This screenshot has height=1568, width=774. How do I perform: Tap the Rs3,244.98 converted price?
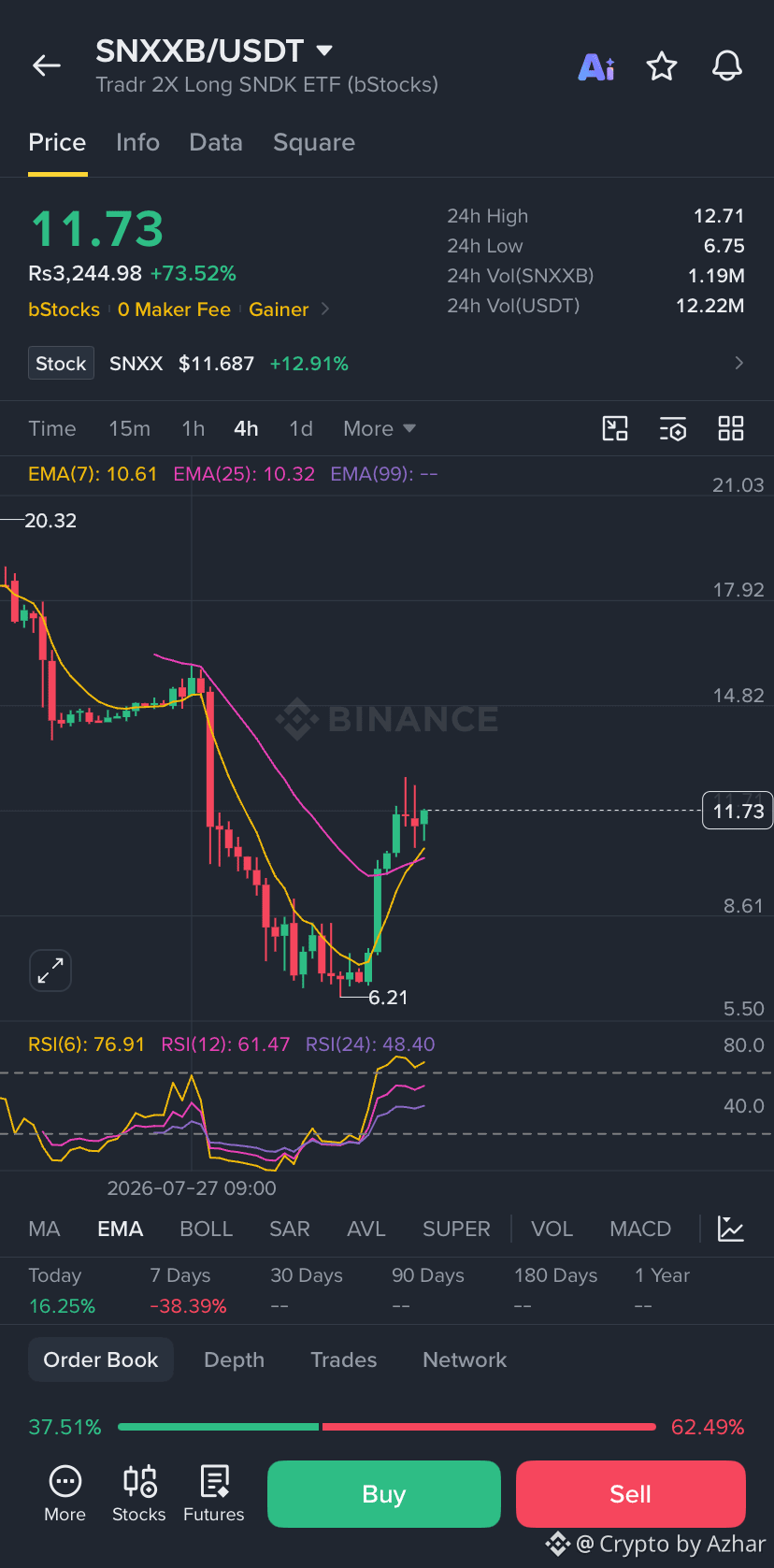[x=85, y=274]
